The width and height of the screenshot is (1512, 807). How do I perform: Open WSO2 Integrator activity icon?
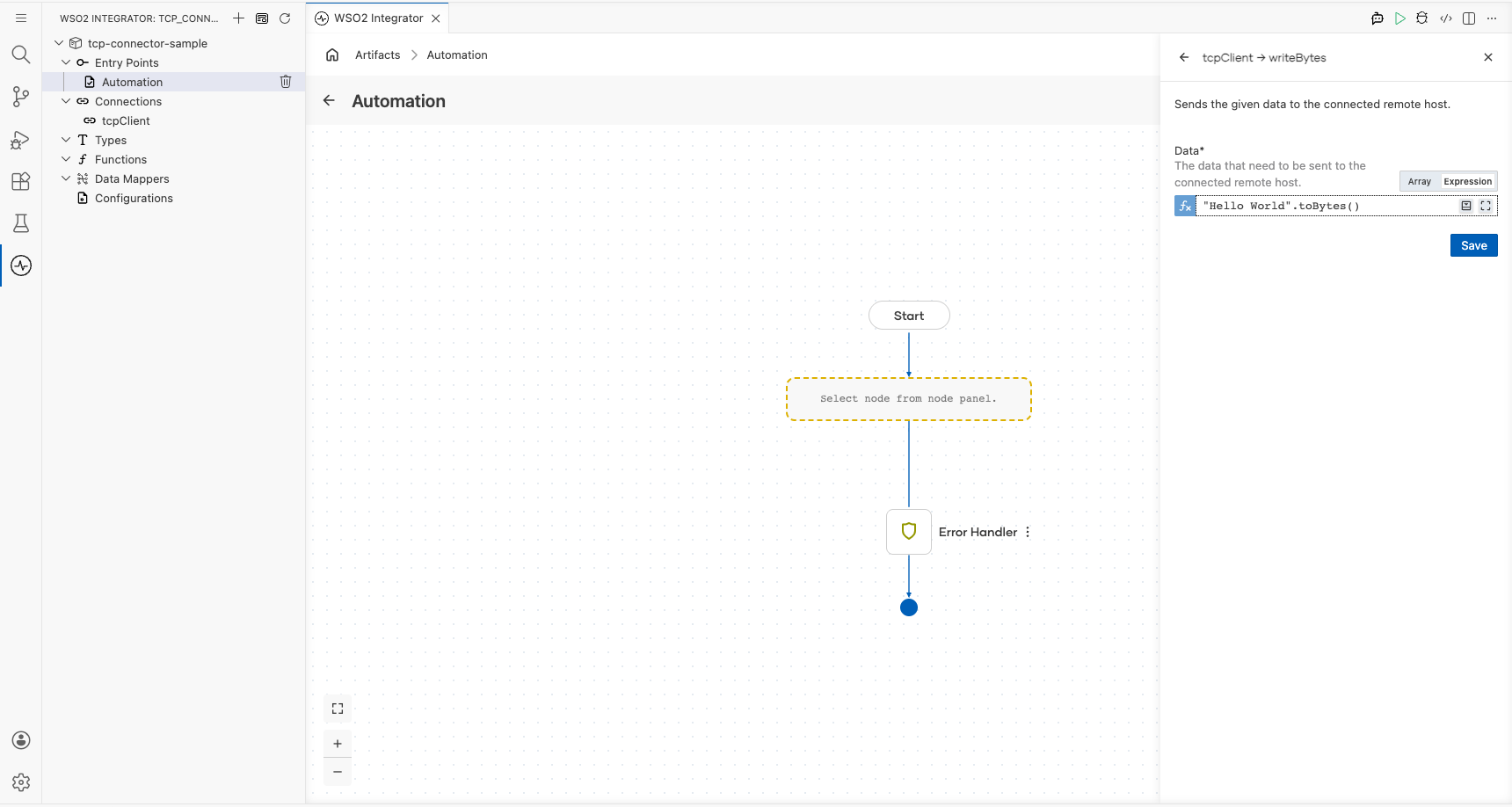[x=21, y=265]
